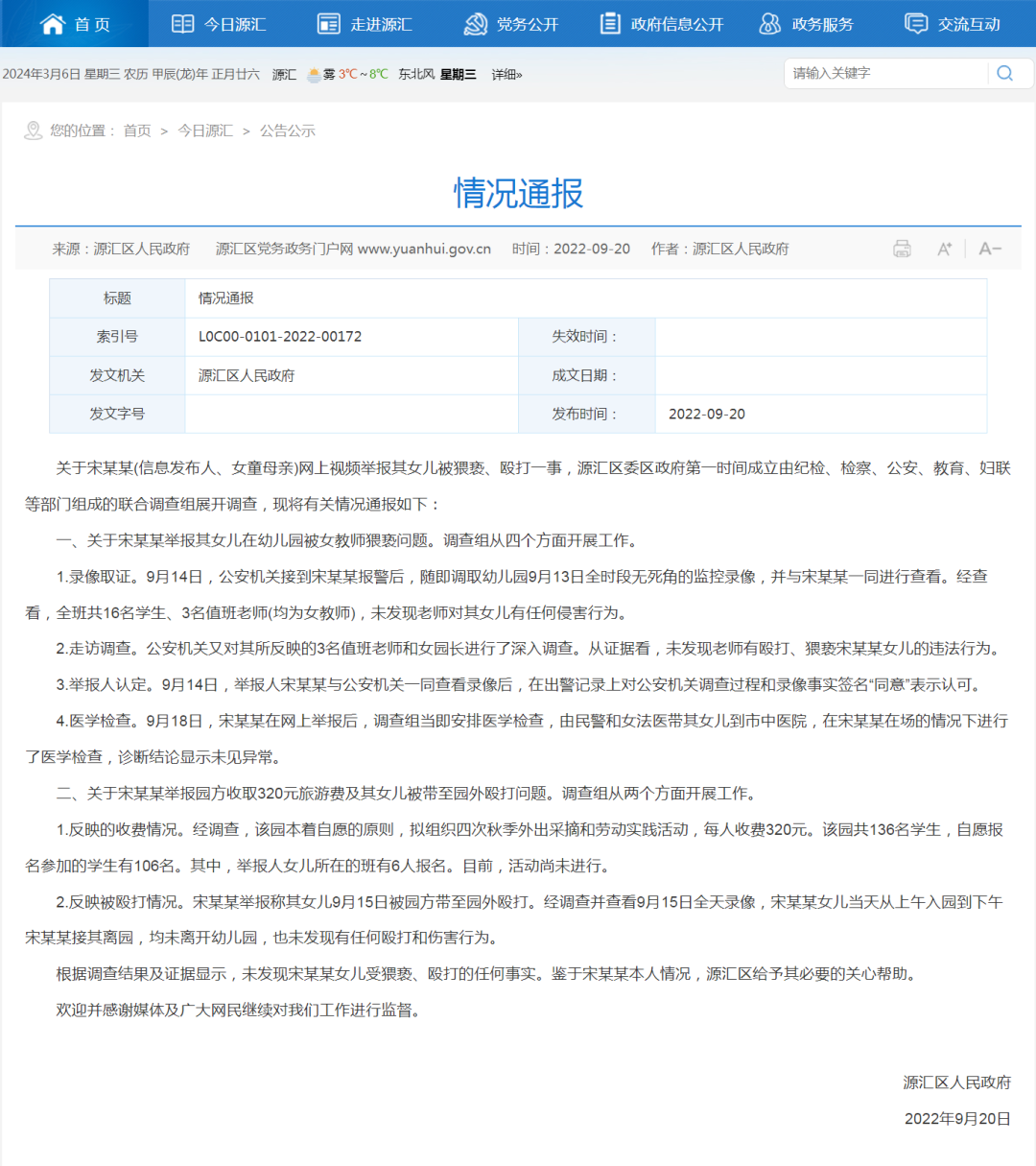1036x1166 pixels.
Task: Click the 公告公示 breadcrumb link
Action: [x=288, y=130]
